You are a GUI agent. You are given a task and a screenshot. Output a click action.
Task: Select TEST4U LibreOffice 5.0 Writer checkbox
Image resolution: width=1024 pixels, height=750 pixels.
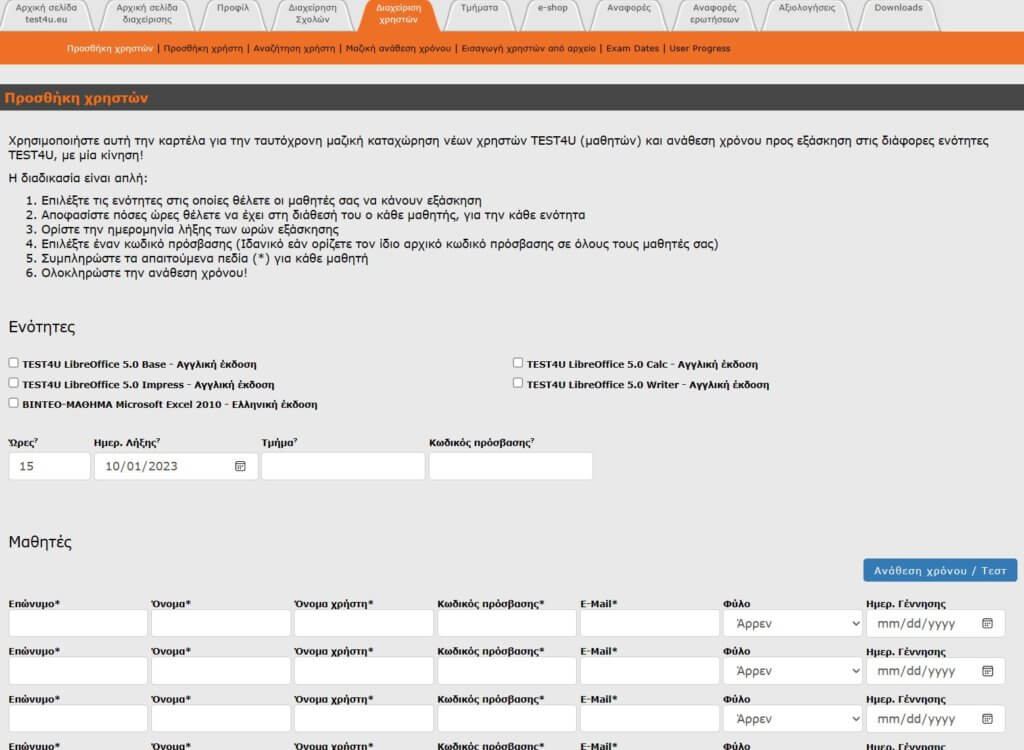518,384
